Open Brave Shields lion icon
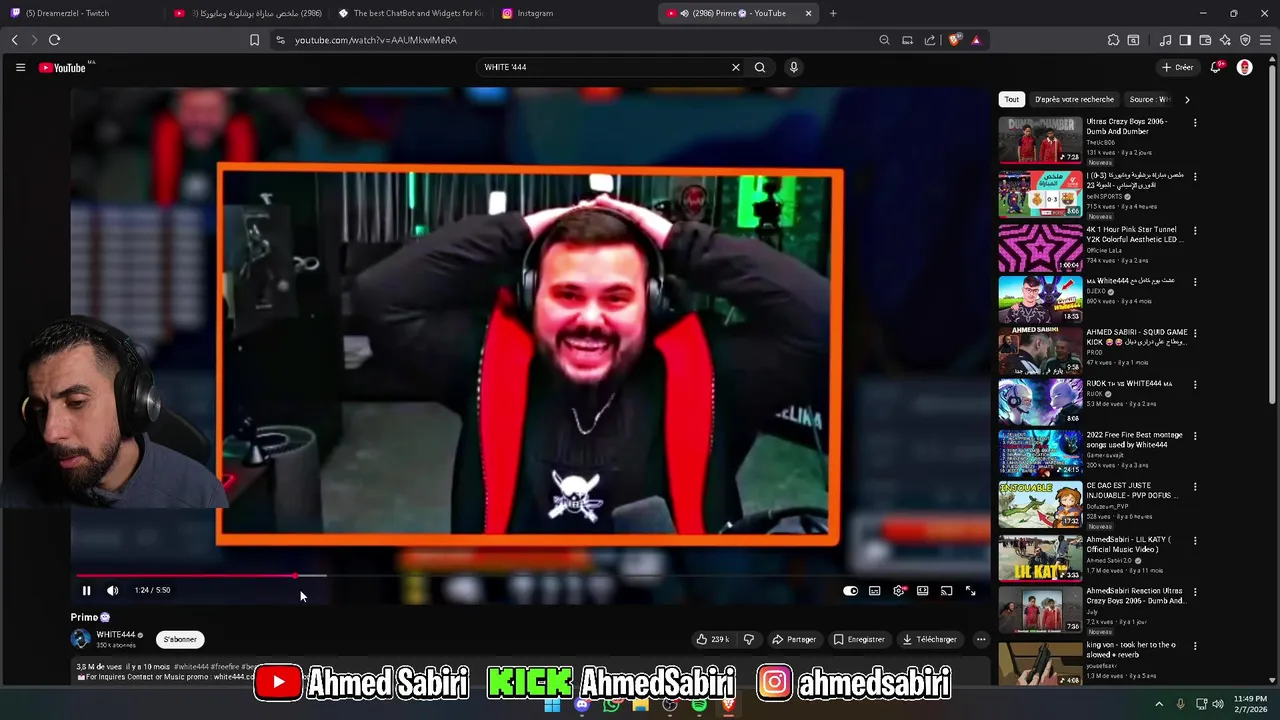The width and height of the screenshot is (1280, 720). [955, 40]
